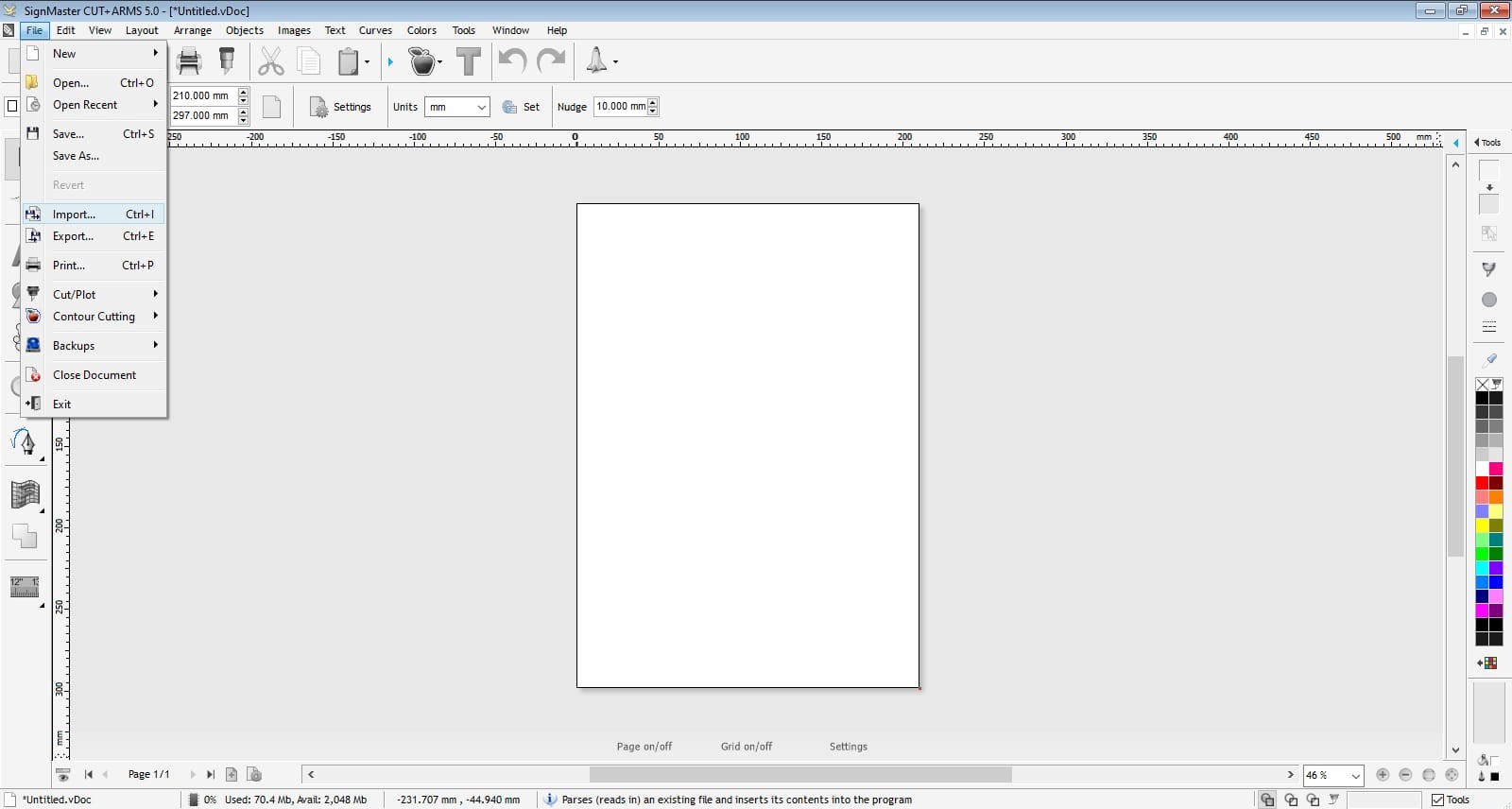1512x809 pixels.
Task: Click the wizard cone toolbar icon
Action: [596, 61]
